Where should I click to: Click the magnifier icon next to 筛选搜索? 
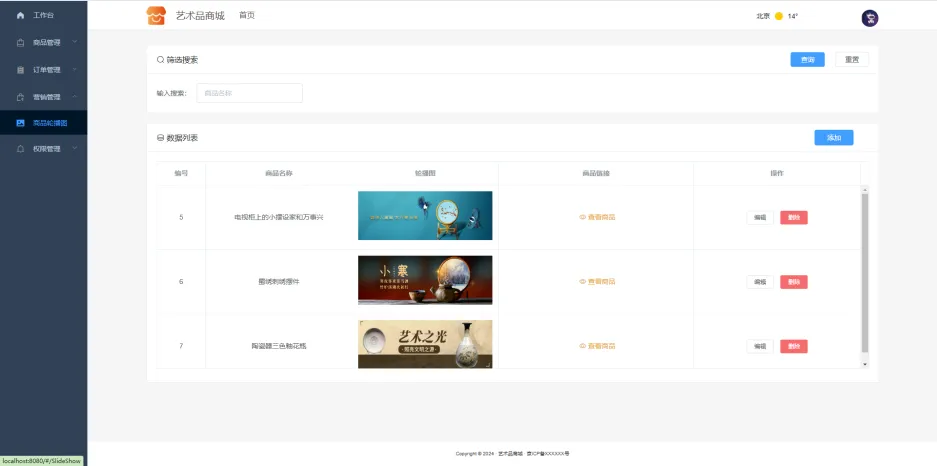[x=160, y=60]
